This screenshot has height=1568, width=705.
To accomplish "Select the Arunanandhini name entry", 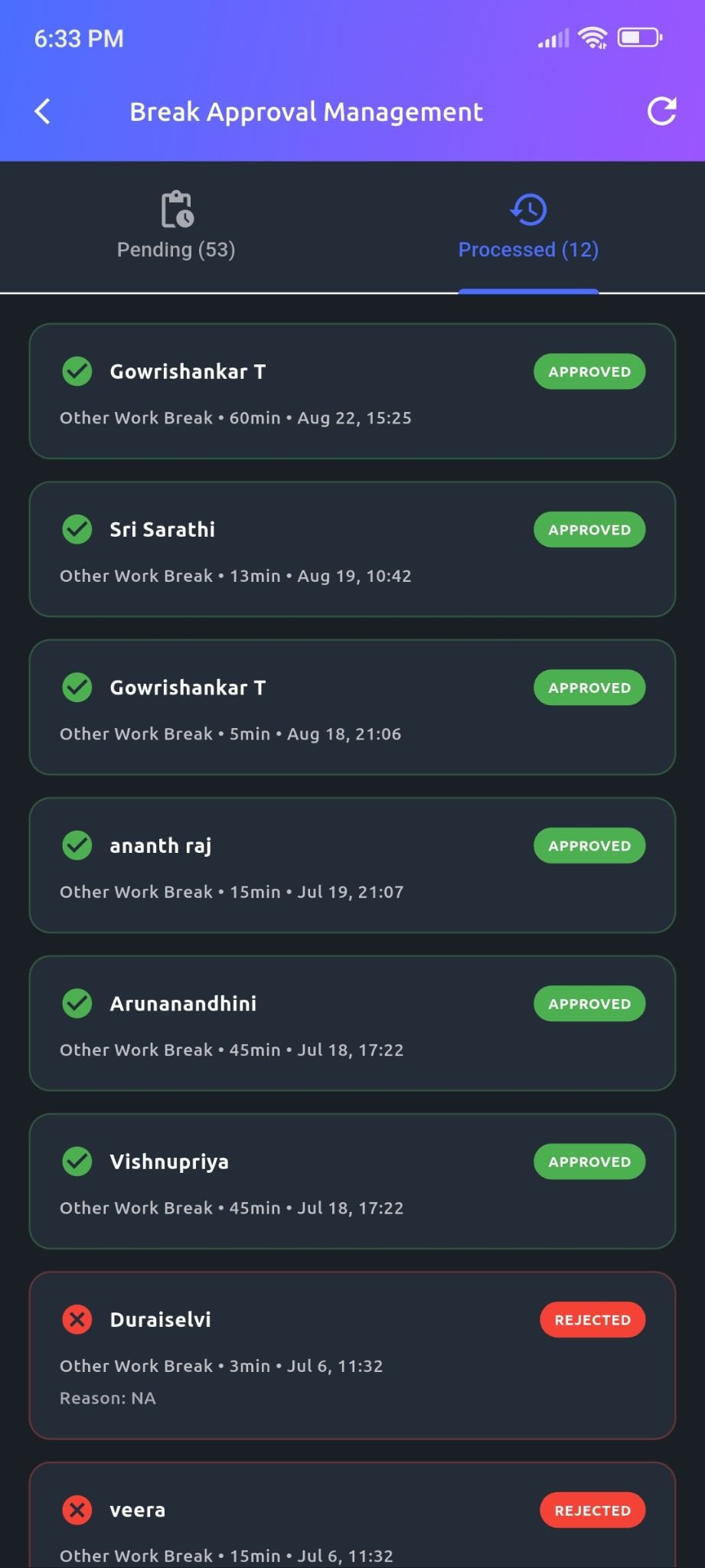I will [x=183, y=1004].
